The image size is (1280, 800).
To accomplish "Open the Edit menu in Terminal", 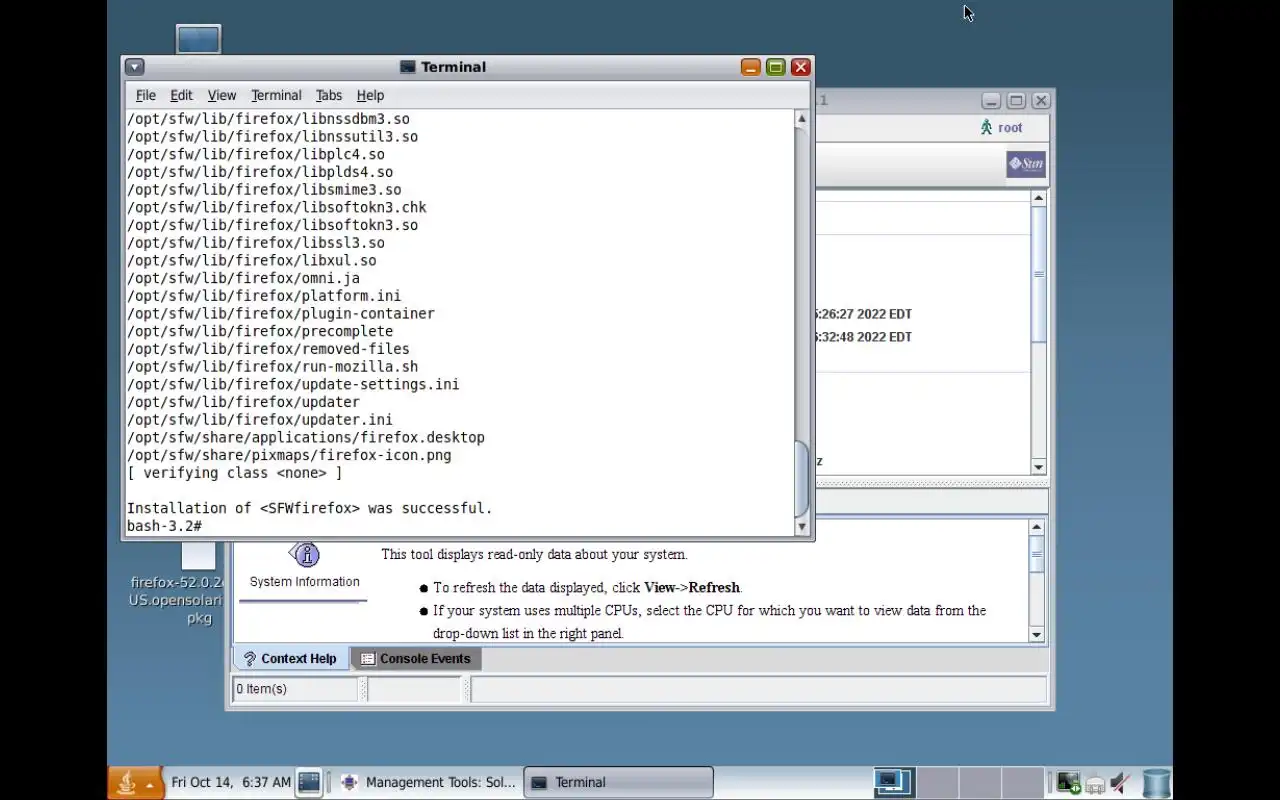I will (181, 95).
